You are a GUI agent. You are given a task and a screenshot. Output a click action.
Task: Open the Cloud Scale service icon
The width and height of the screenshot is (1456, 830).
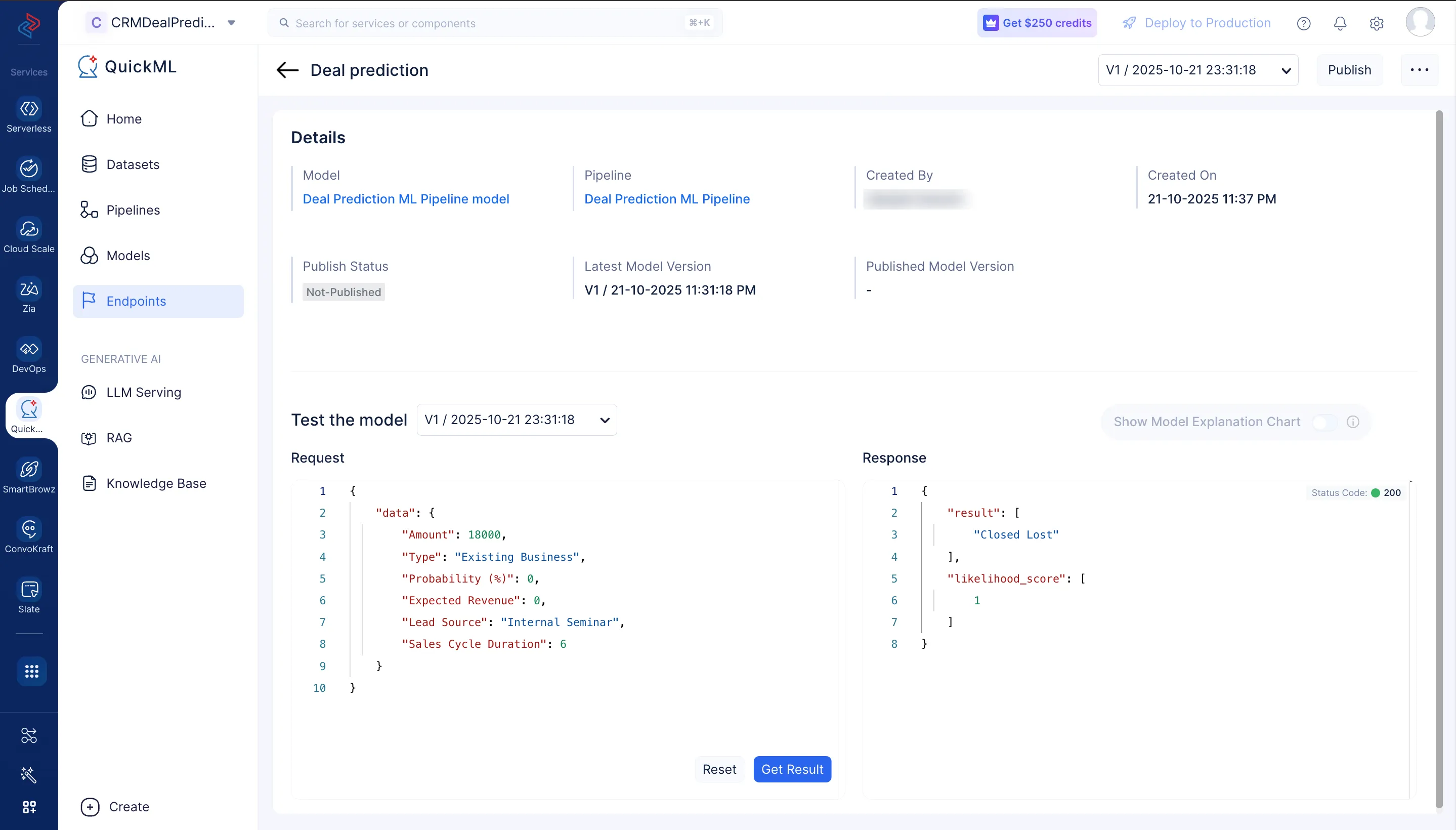(29, 229)
